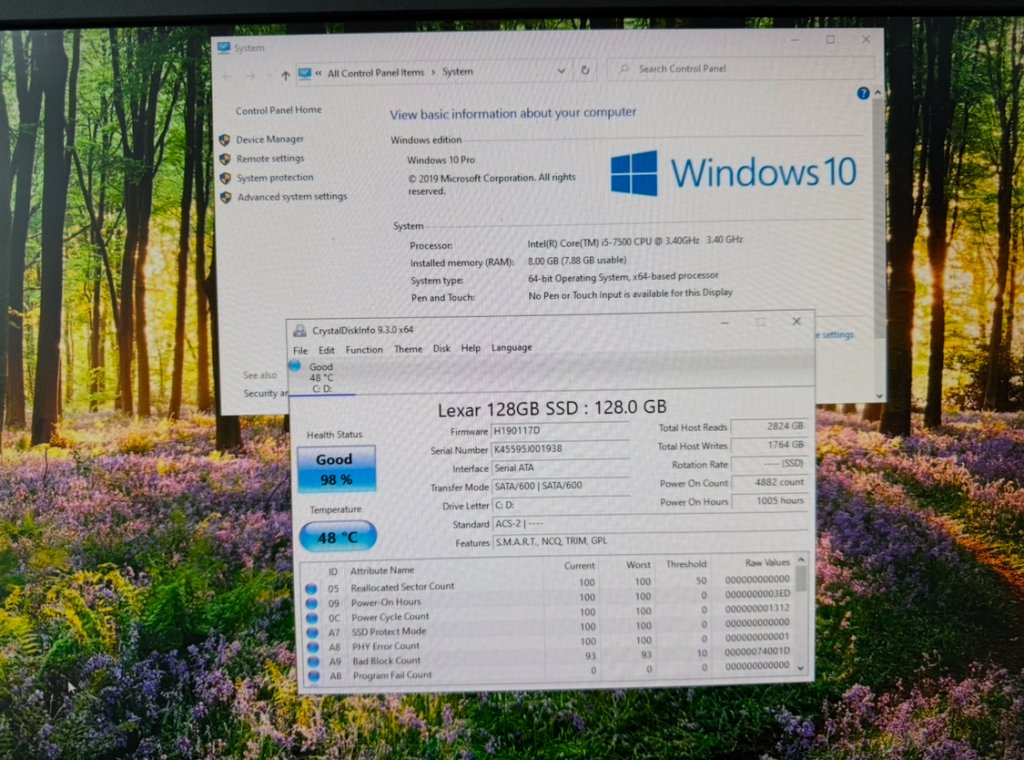Click the help question mark icon
Screen dimensions: 1024x760
pos(863,93)
